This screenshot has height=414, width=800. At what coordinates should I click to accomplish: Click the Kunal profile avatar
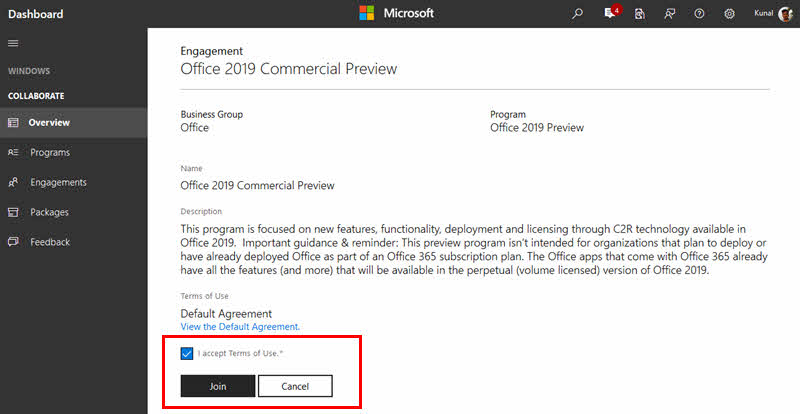pyautogui.click(x=785, y=14)
